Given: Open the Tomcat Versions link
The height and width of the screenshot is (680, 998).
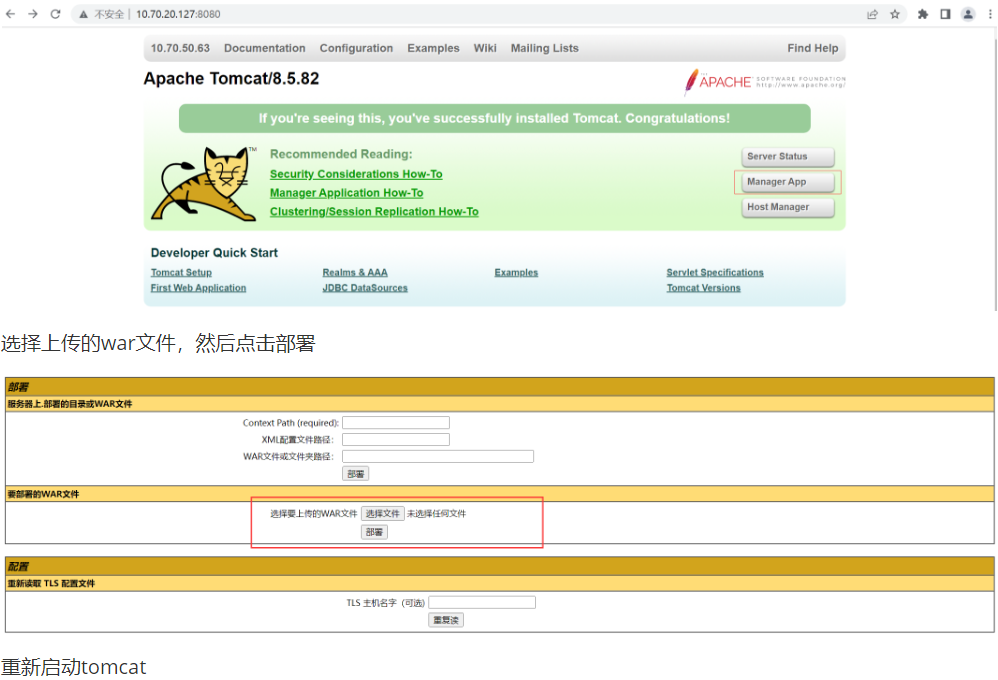Looking at the screenshot, I should [x=703, y=288].
